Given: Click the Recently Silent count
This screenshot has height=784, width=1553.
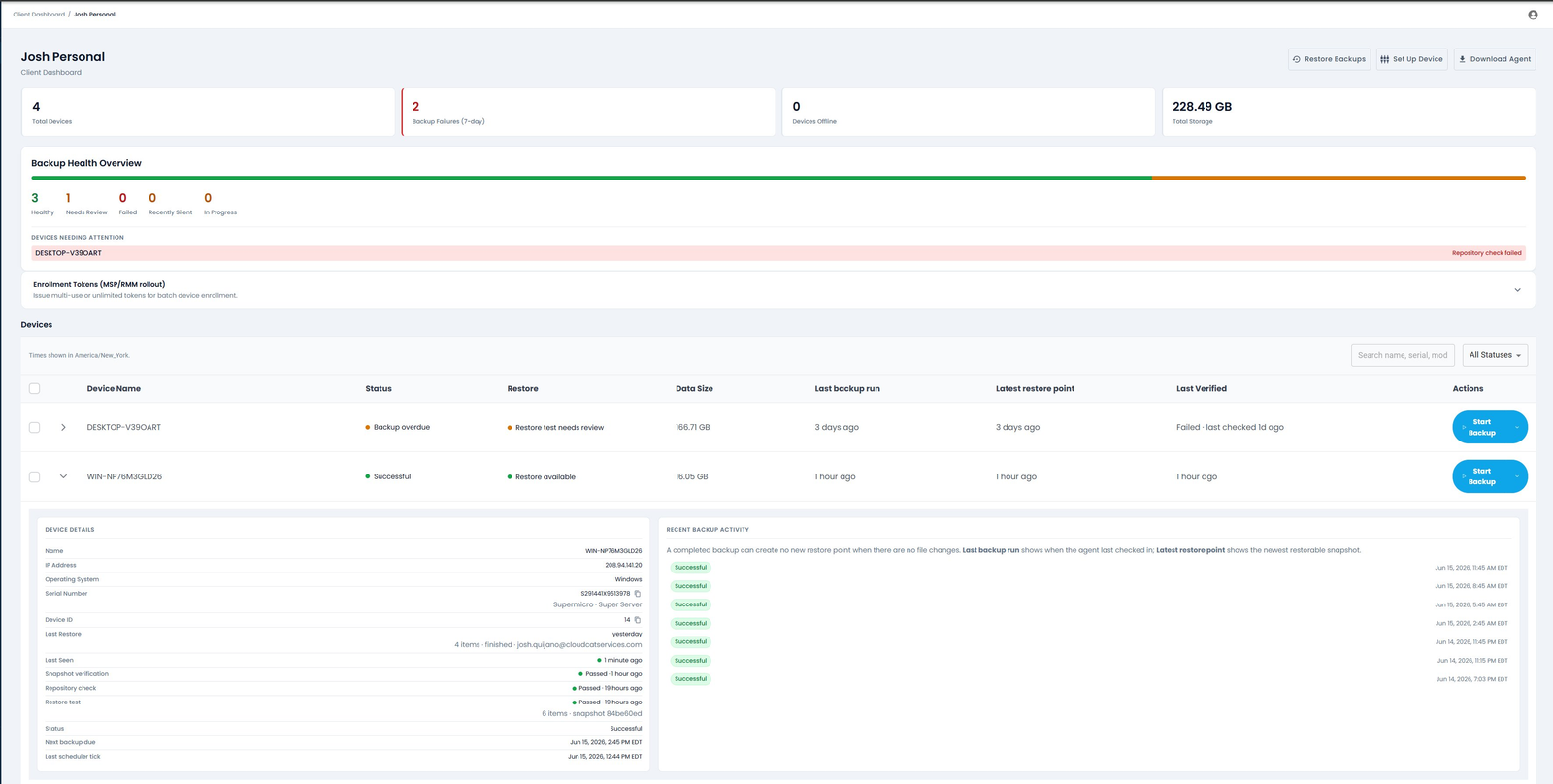Looking at the screenshot, I should coord(152,198).
